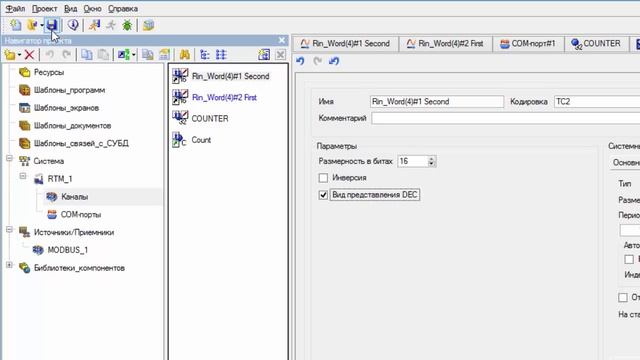Viewport: 640px width, 360px height.
Task: Collapse the Источники/Приемники tree node
Action: coord(9,229)
